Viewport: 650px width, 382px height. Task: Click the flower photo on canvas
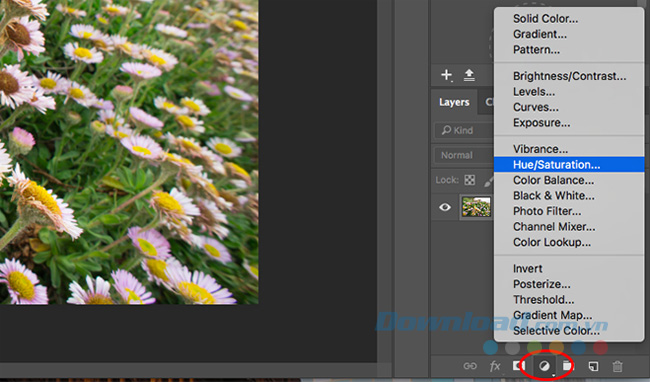[x=129, y=152]
